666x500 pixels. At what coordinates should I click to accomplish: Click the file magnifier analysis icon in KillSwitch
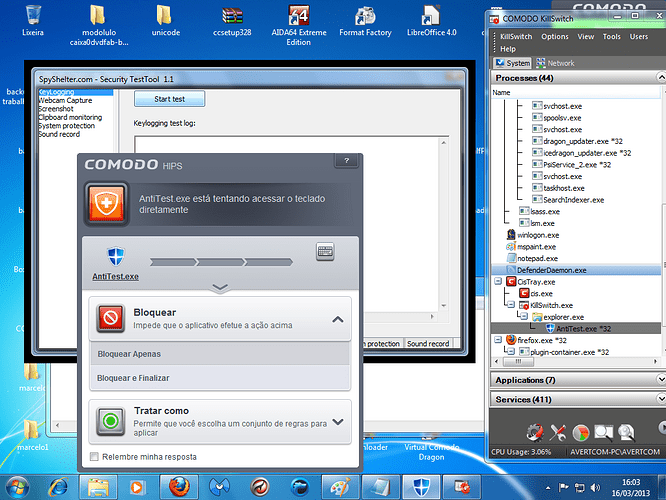pyautogui.click(x=626, y=432)
